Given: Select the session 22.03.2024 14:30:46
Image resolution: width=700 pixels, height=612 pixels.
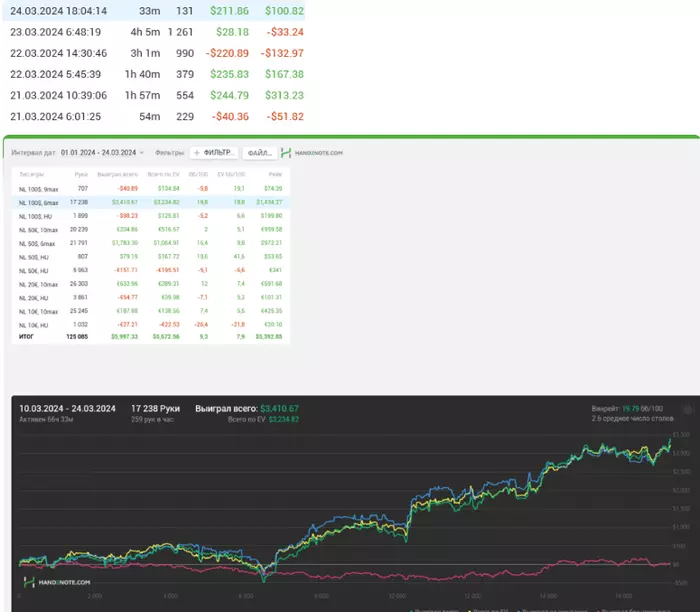Looking at the screenshot, I should (154, 53).
